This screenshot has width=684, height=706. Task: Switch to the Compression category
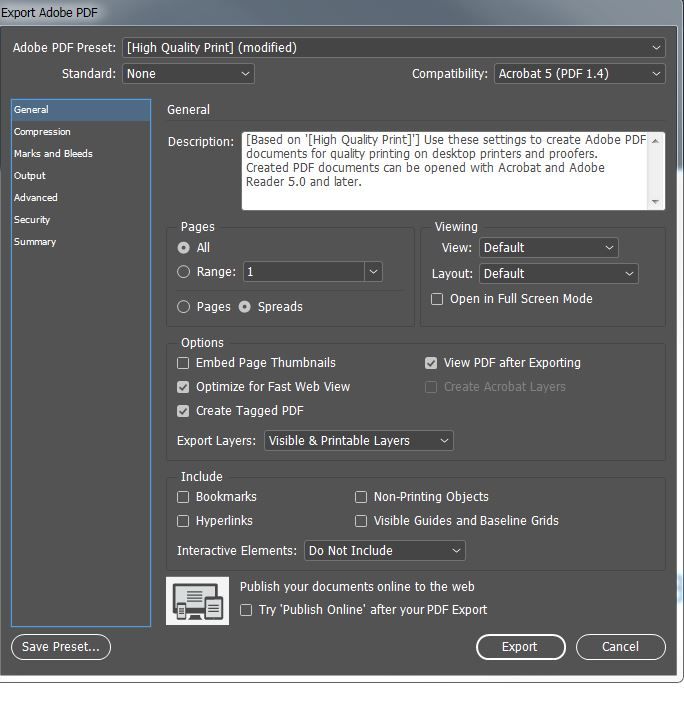(81, 132)
